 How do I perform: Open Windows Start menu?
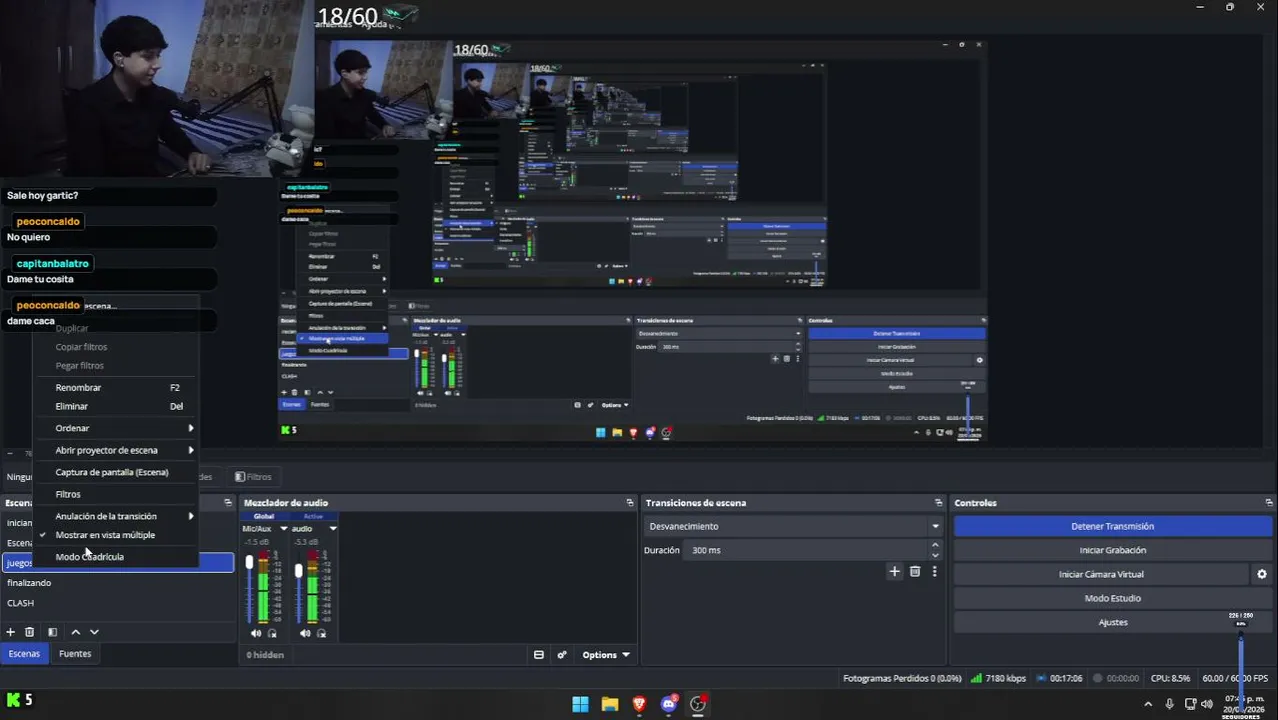(580, 704)
